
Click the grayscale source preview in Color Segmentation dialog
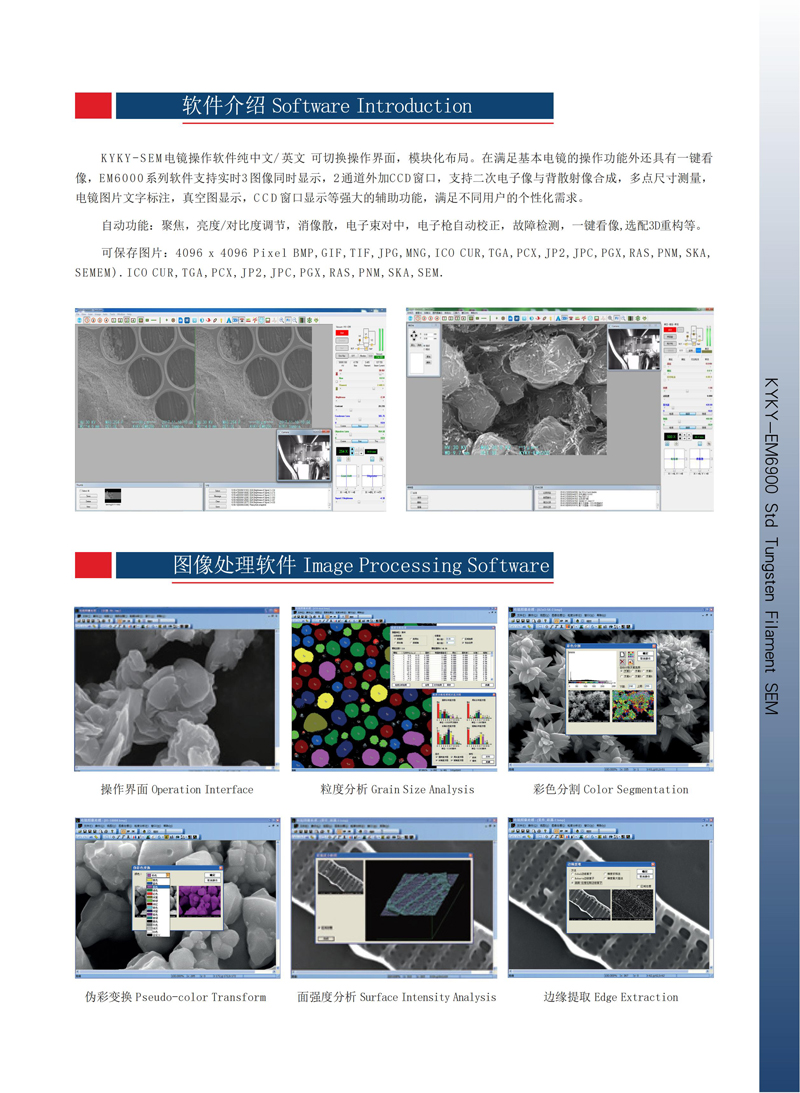[x=588, y=705]
